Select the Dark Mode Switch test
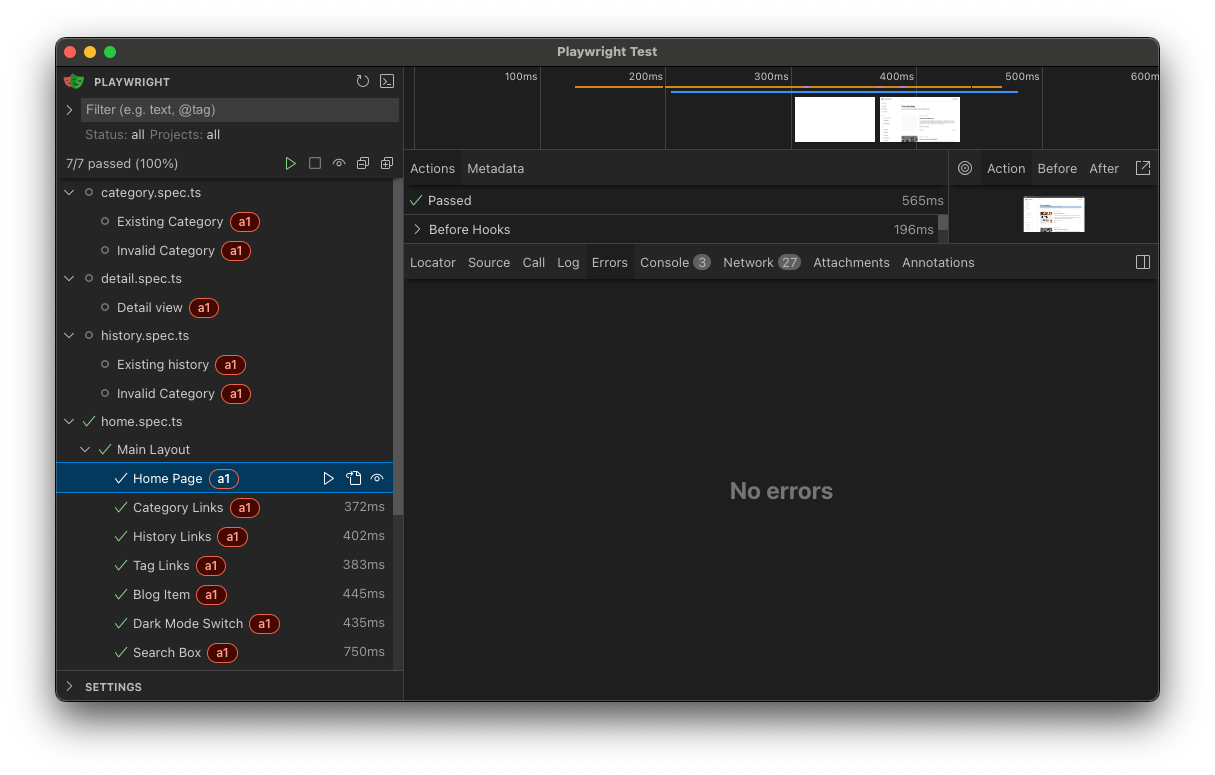The image size is (1215, 775). click(188, 623)
